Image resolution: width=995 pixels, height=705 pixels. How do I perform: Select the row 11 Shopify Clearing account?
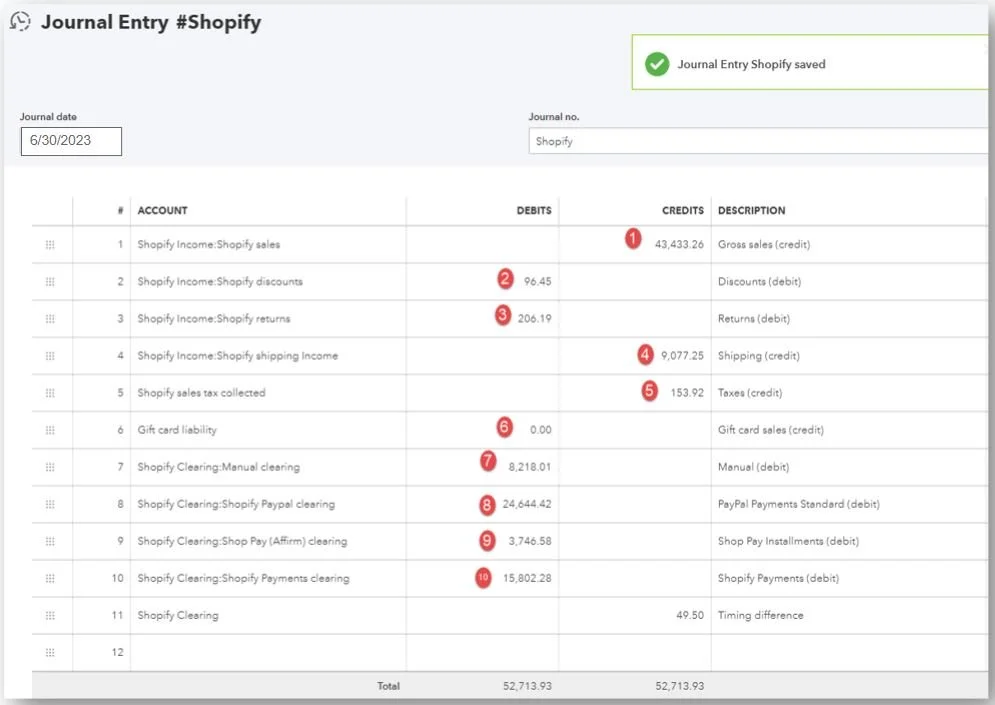tap(268, 616)
